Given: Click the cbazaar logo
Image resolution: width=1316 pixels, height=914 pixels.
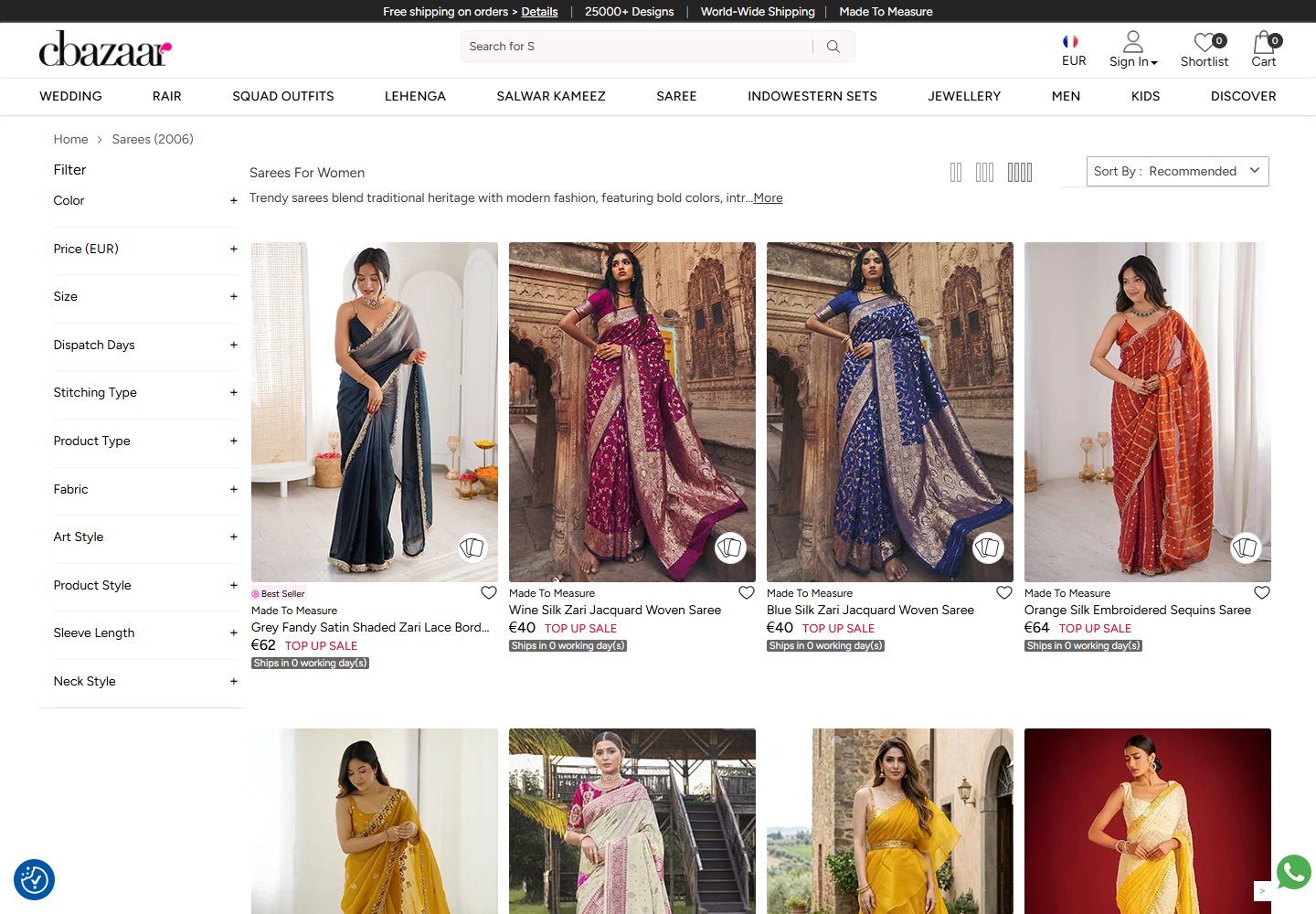Looking at the screenshot, I should tap(105, 49).
